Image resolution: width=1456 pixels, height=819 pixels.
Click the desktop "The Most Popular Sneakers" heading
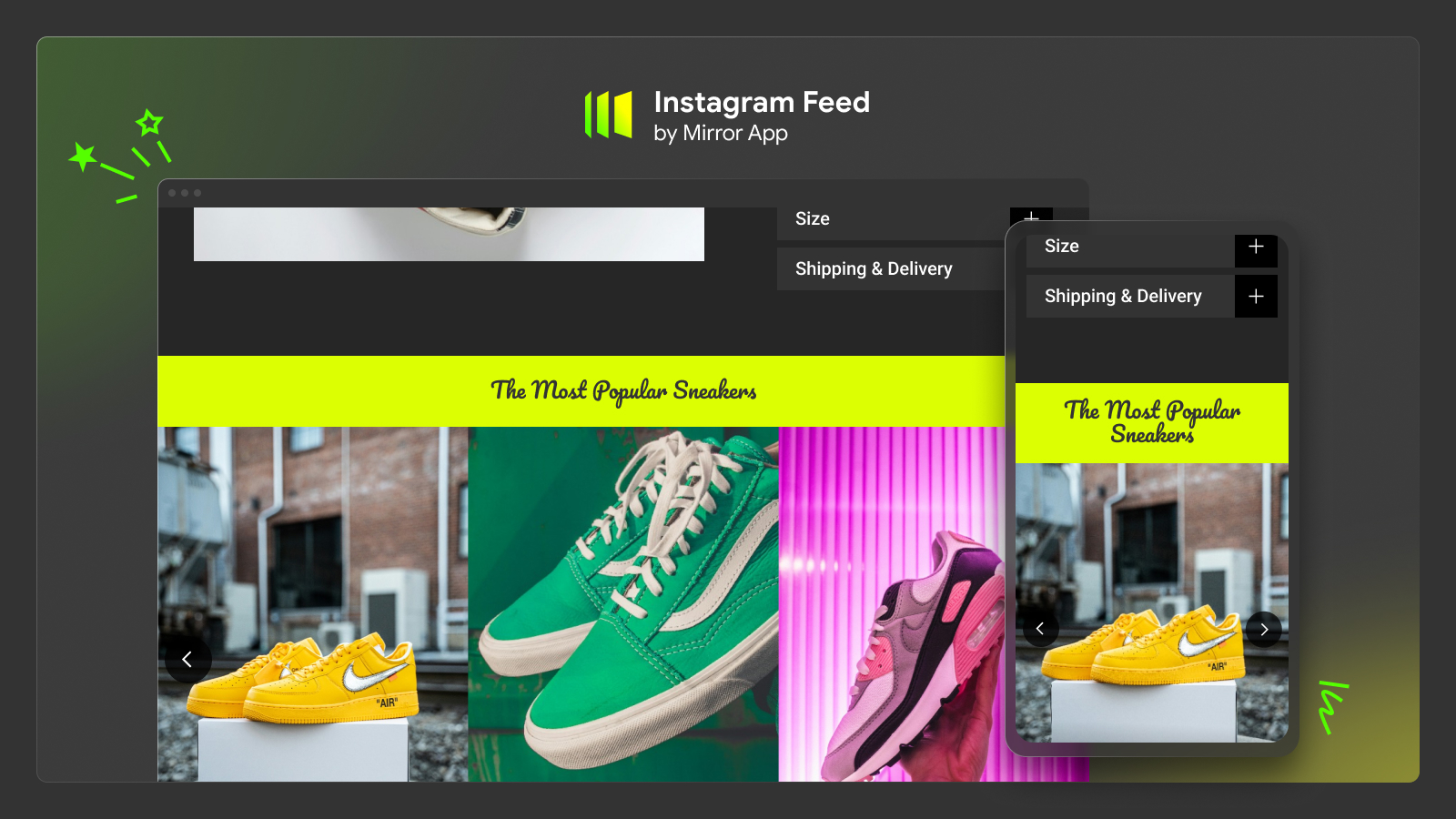click(623, 391)
